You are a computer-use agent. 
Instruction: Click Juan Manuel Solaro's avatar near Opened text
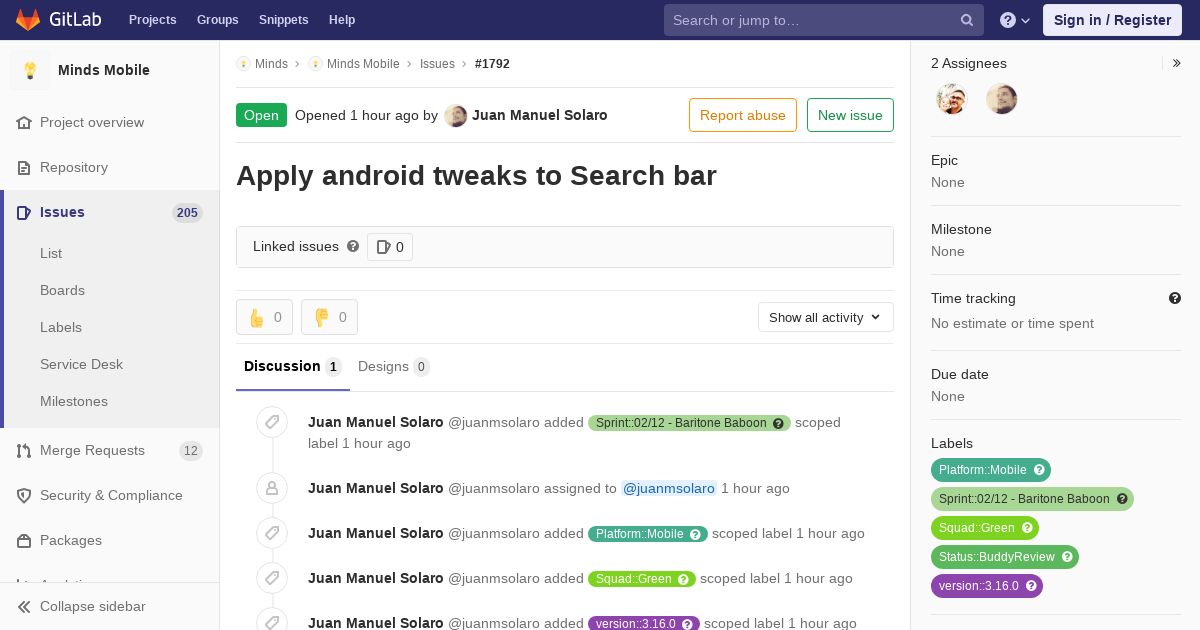click(456, 115)
